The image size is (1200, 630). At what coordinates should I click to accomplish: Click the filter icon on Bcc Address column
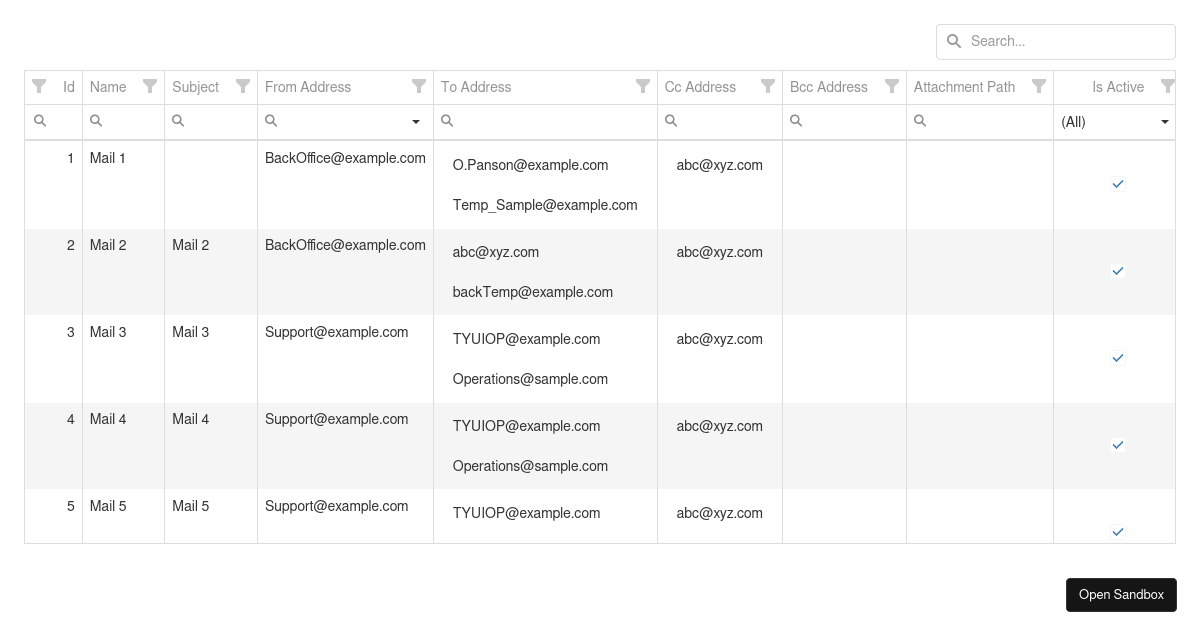coord(891,86)
